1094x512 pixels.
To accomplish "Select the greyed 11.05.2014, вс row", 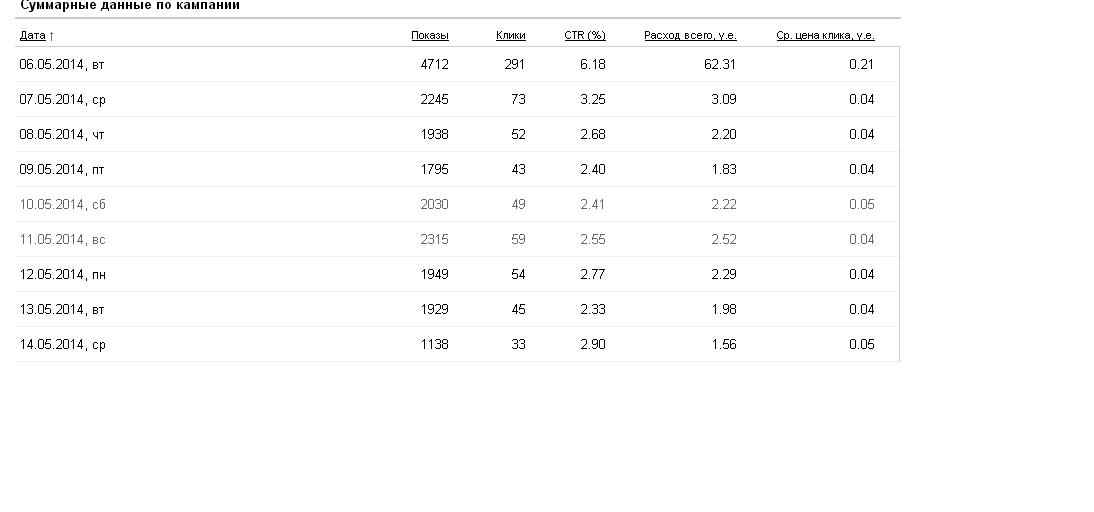I will [62, 240].
